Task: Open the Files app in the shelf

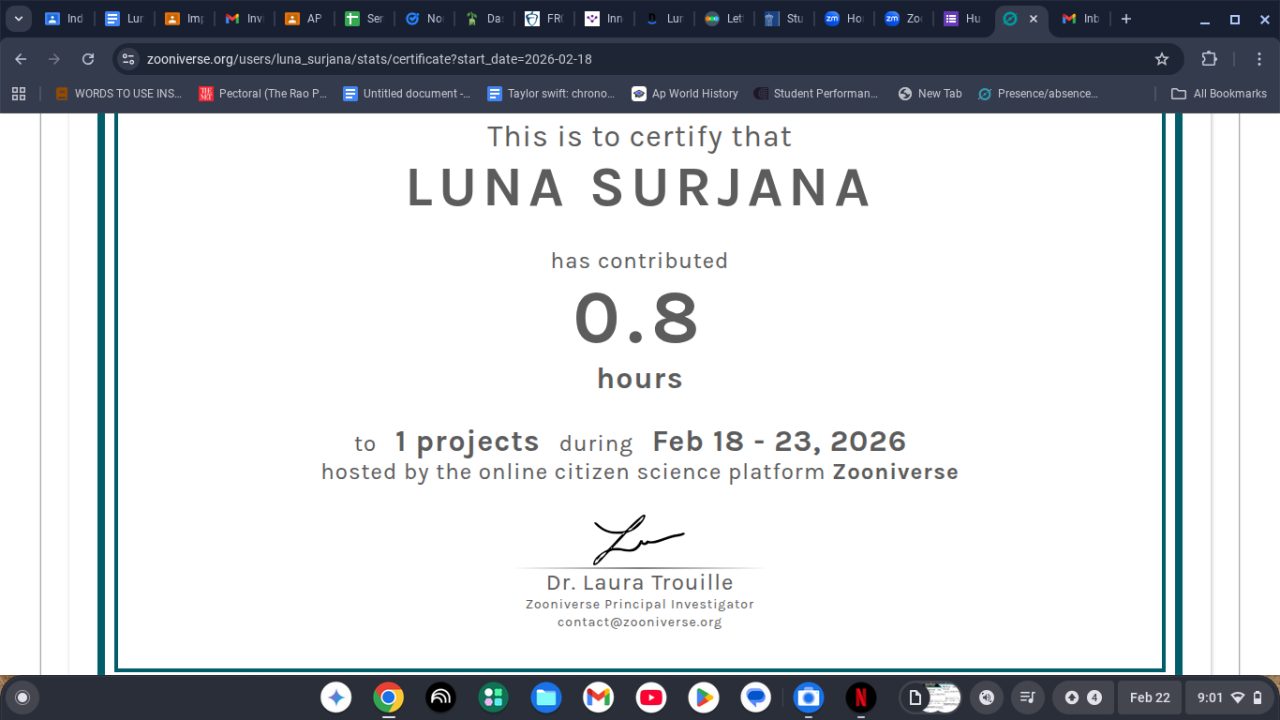Action: point(546,697)
